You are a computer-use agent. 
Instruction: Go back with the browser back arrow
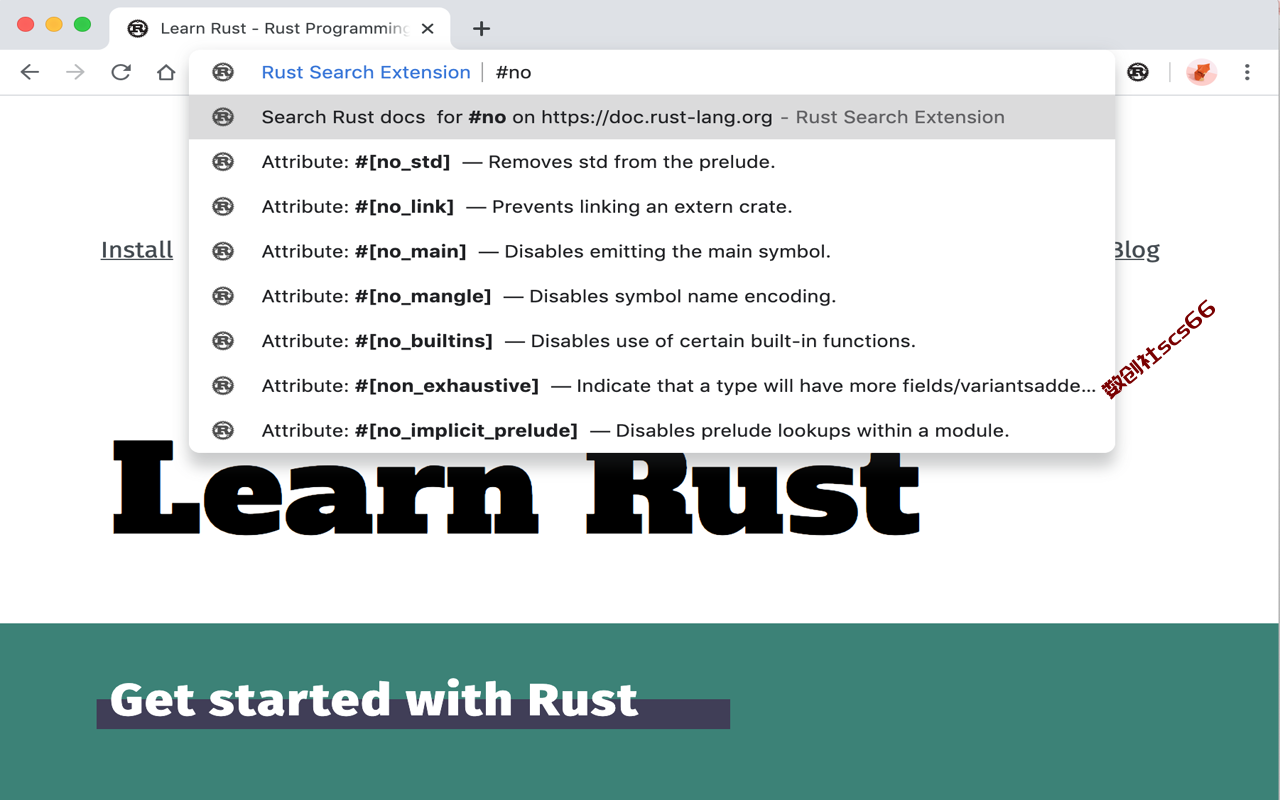click(x=30, y=72)
